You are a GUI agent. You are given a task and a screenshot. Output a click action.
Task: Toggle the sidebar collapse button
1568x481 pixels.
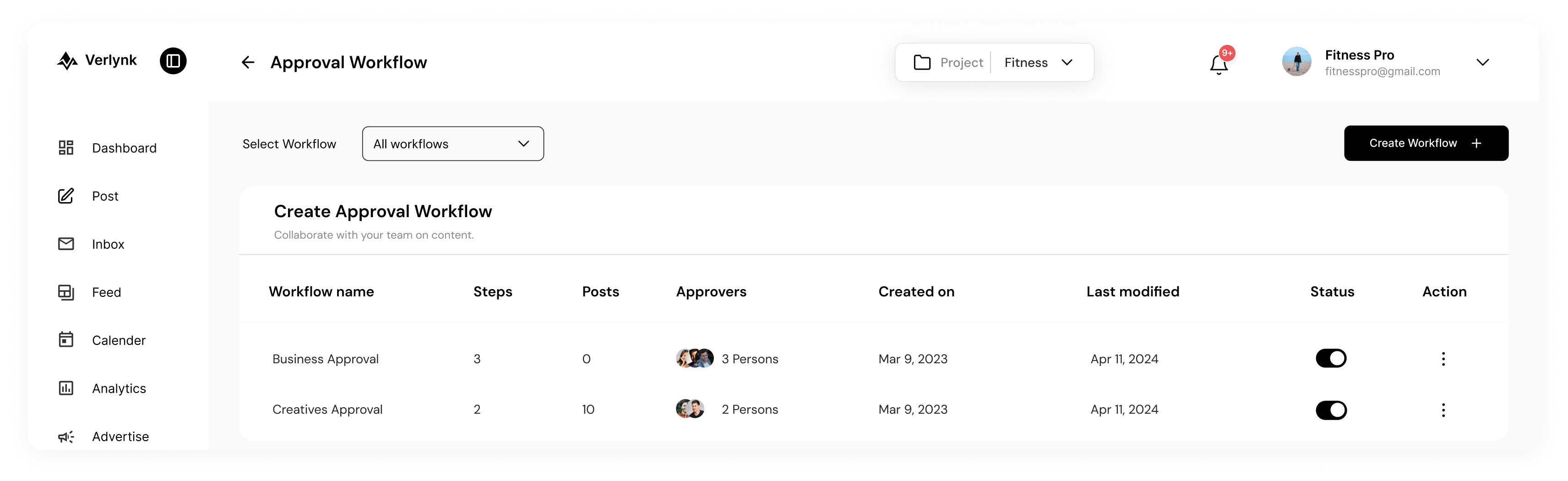pyautogui.click(x=174, y=61)
